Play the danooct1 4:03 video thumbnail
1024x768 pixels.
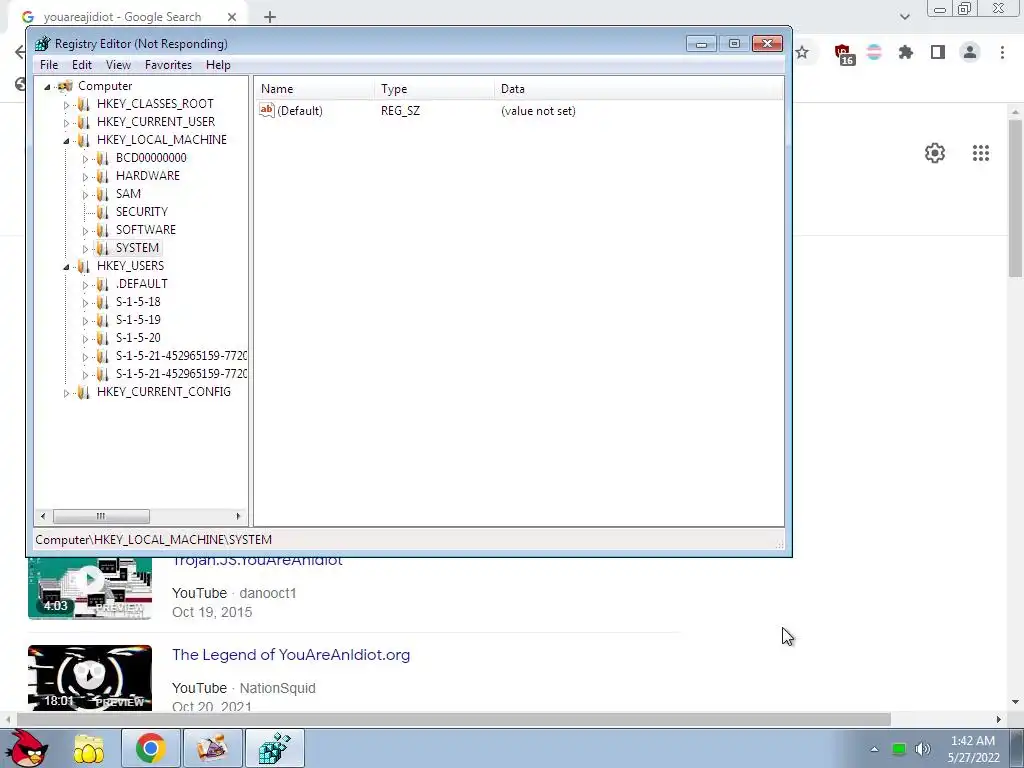point(89,588)
